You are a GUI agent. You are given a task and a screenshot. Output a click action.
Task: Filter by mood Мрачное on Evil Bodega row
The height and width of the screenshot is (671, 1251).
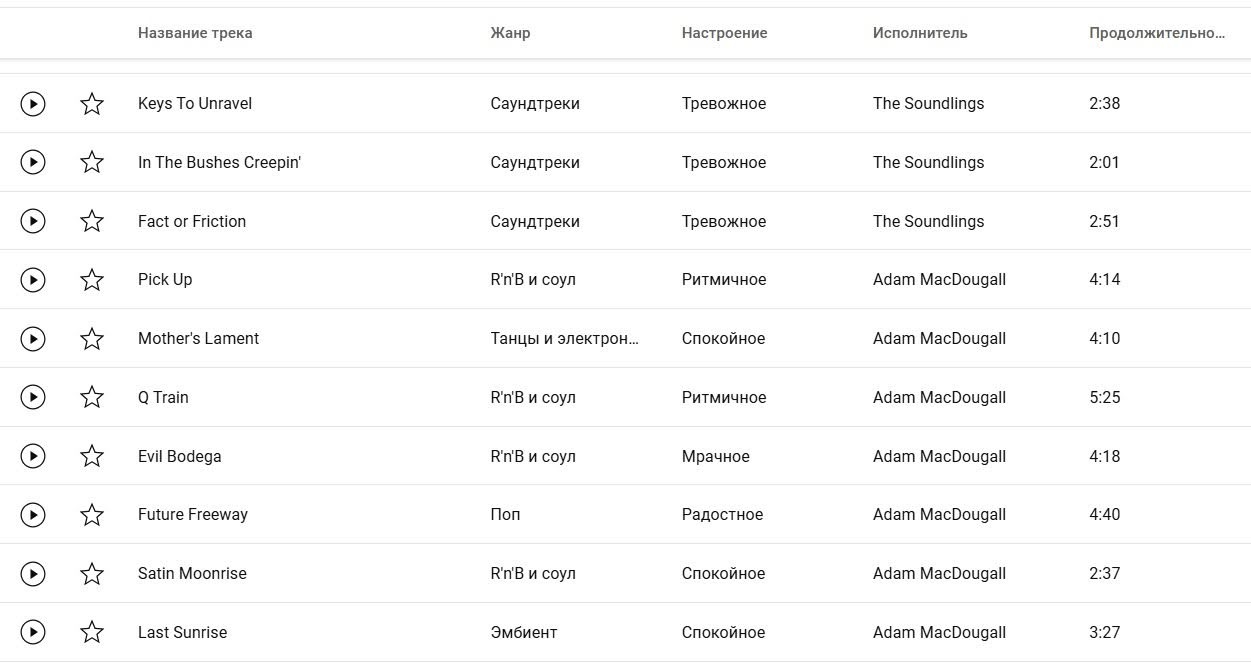pos(716,457)
